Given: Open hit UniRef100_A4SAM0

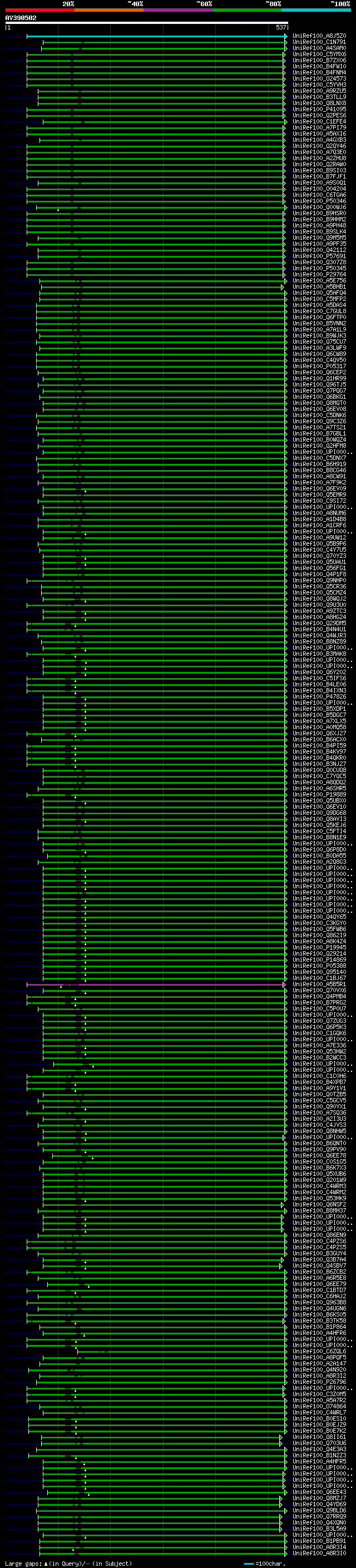Looking at the screenshot, I should pyautogui.click(x=319, y=48).
